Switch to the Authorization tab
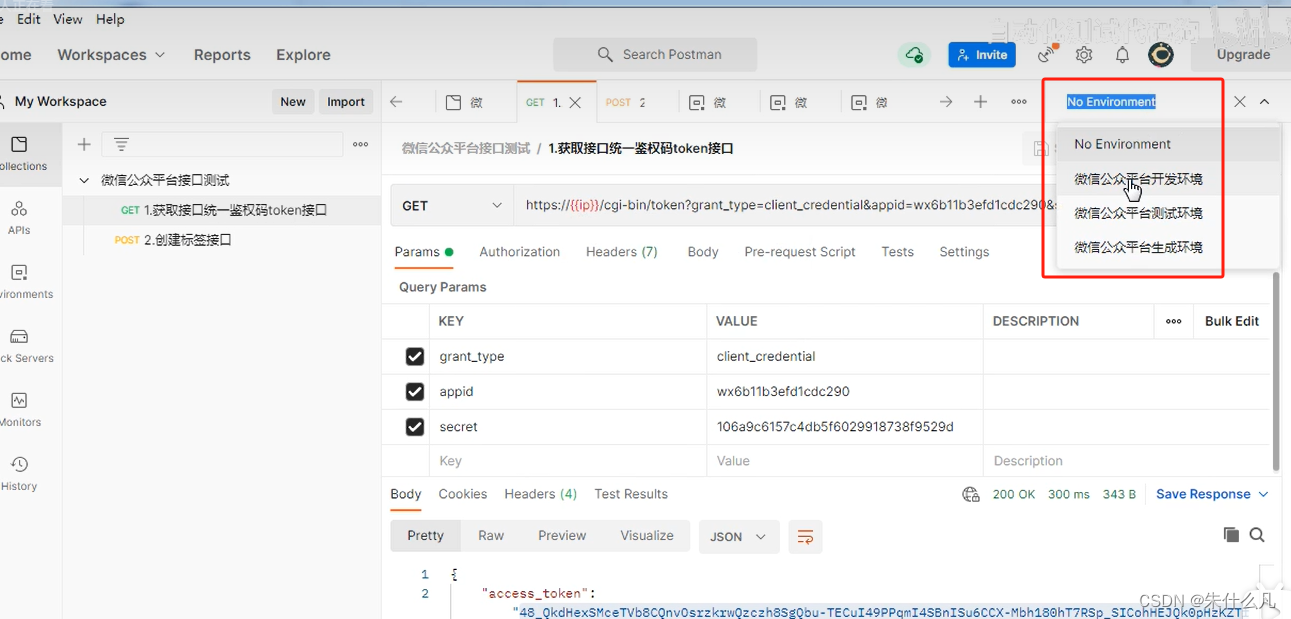1291x619 pixels. (x=519, y=251)
